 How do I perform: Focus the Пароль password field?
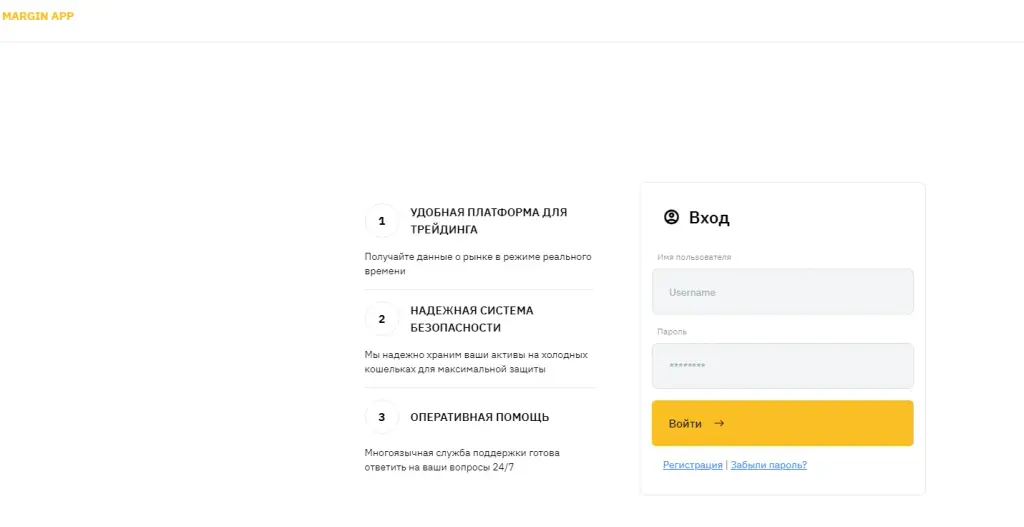pyautogui.click(x=782, y=366)
